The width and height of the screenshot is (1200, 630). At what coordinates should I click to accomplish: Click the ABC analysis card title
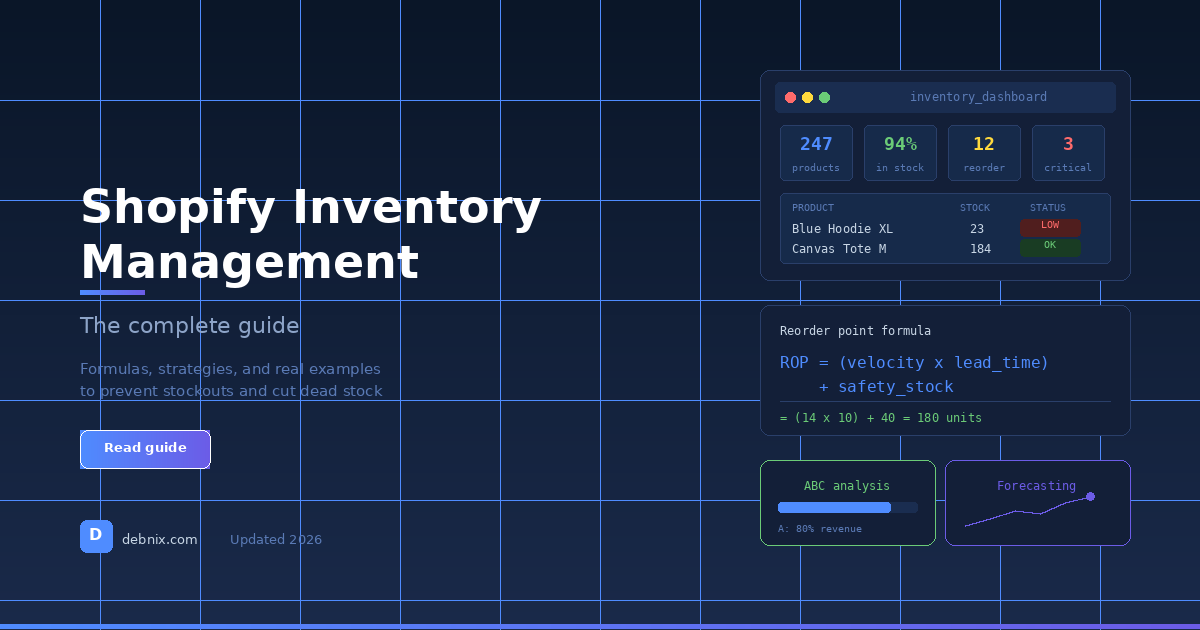tap(847, 486)
